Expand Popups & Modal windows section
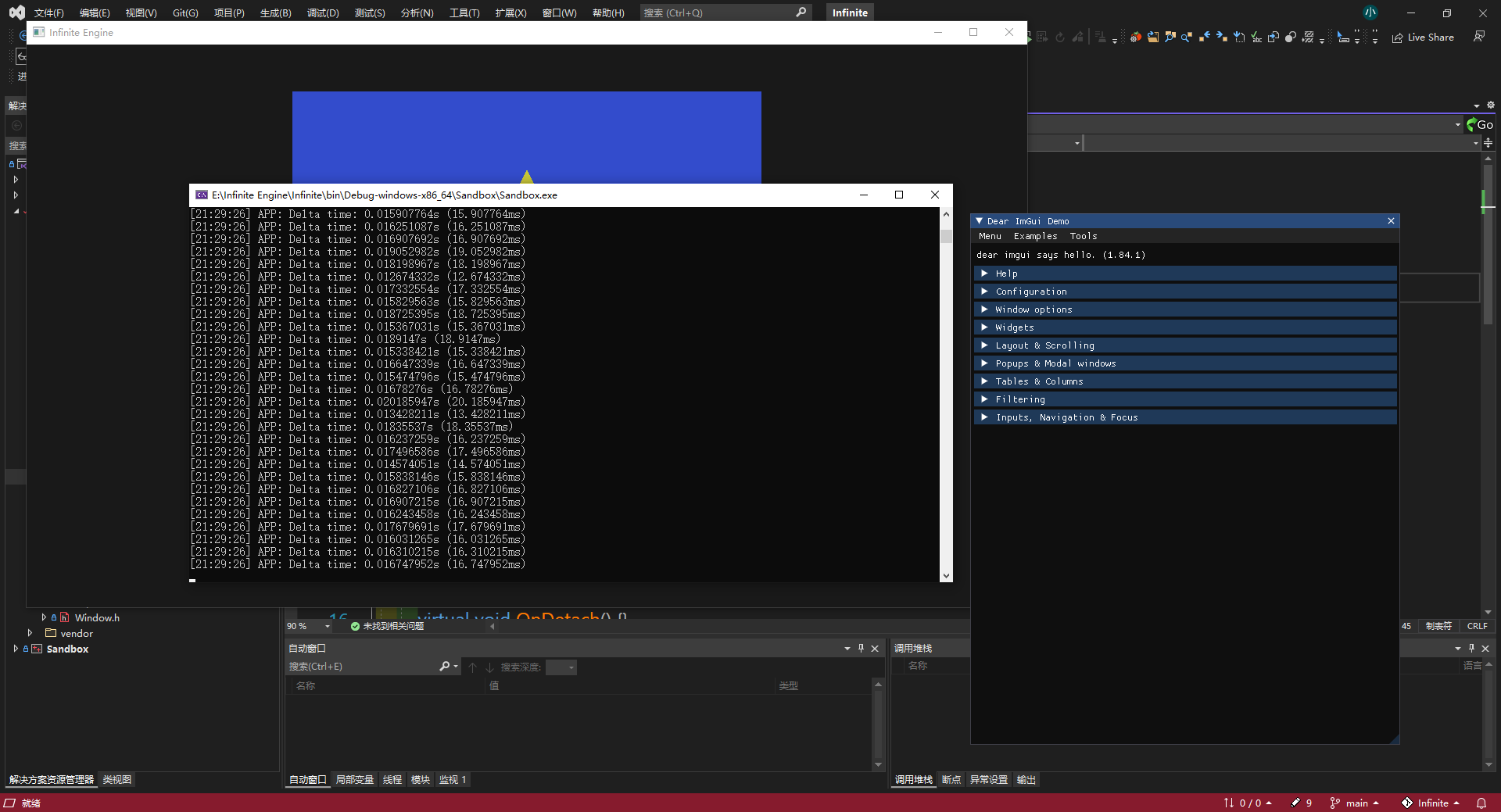The image size is (1501, 812). tap(1184, 363)
